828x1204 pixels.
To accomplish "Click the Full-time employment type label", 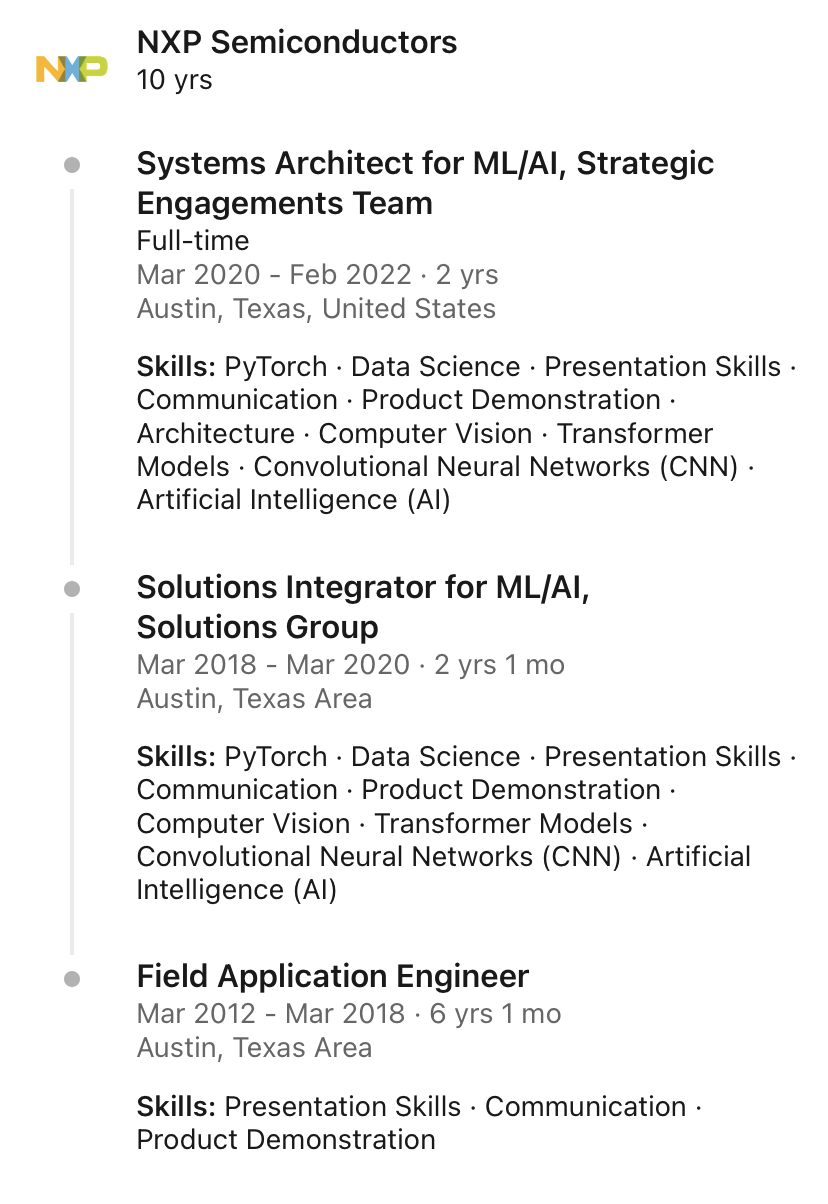I will [193, 241].
